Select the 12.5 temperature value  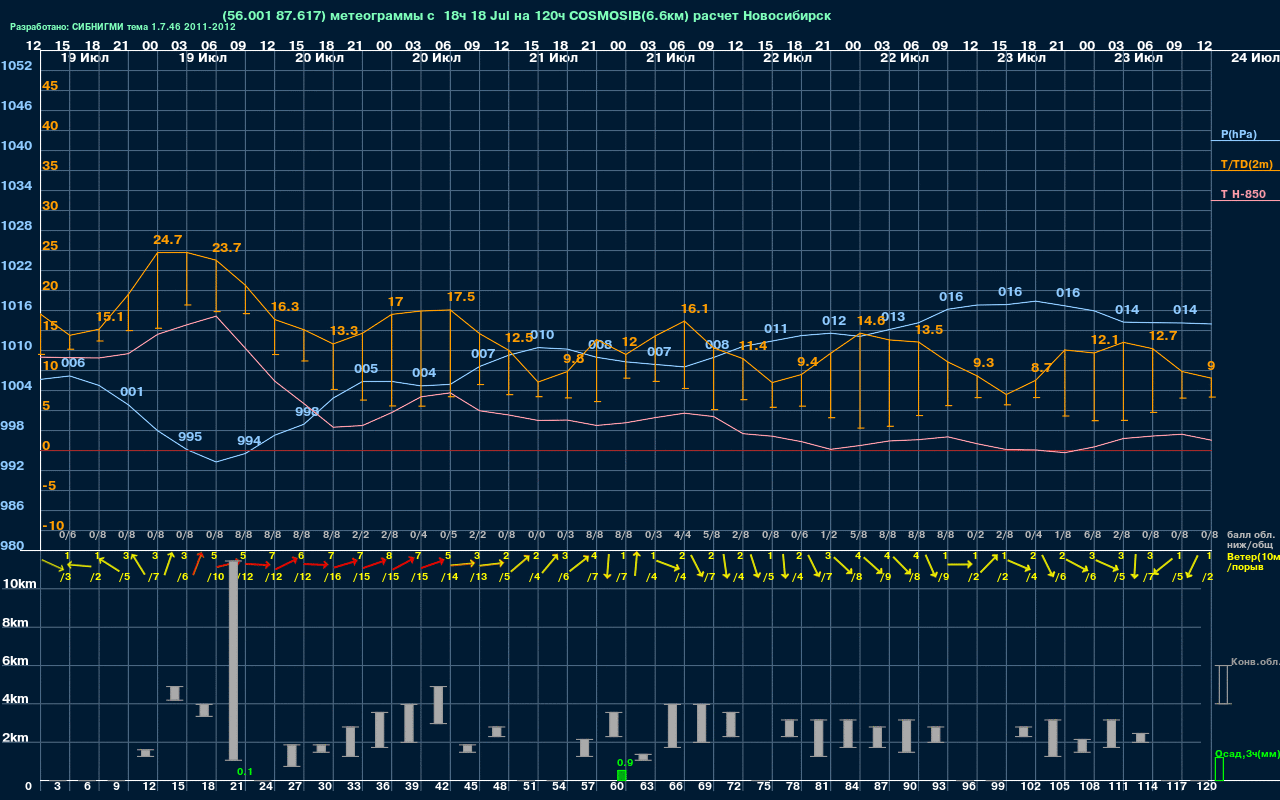(520, 338)
